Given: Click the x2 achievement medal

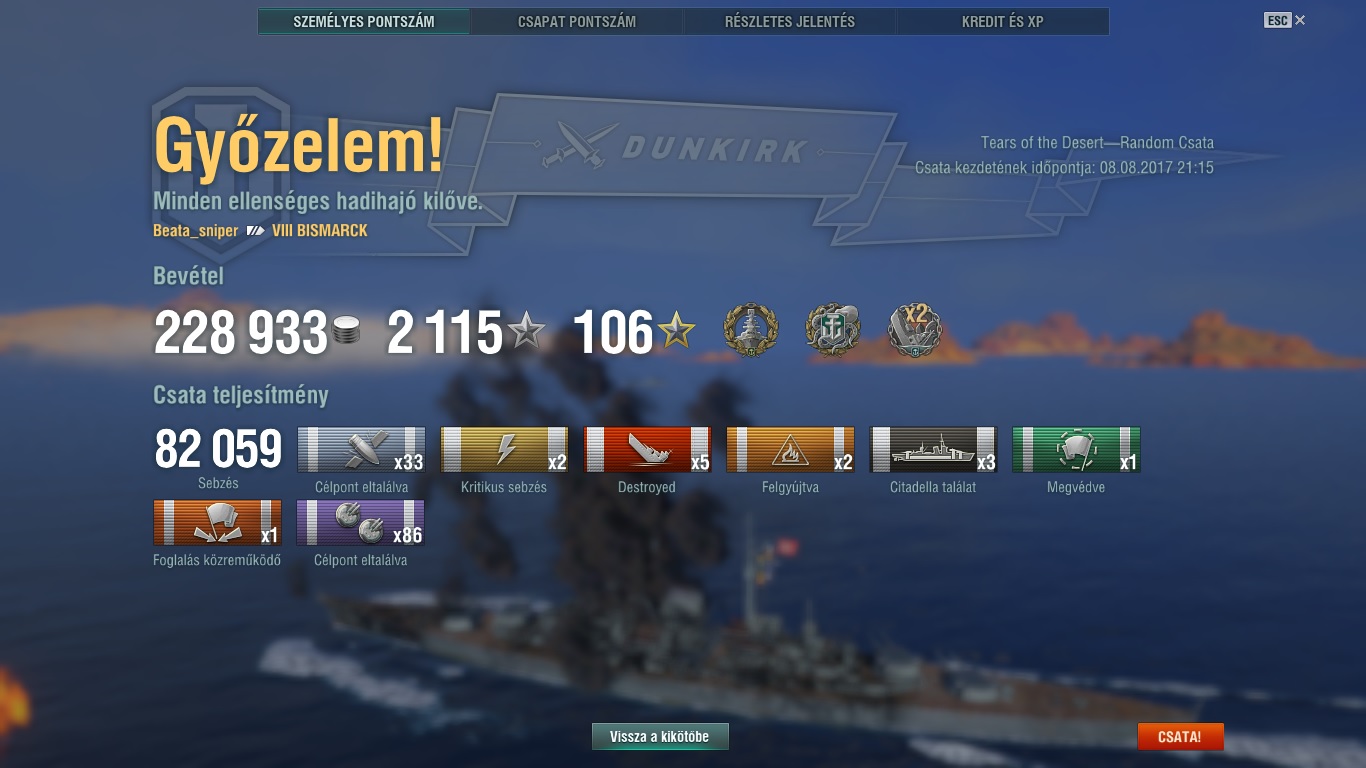Looking at the screenshot, I should [x=915, y=331].
